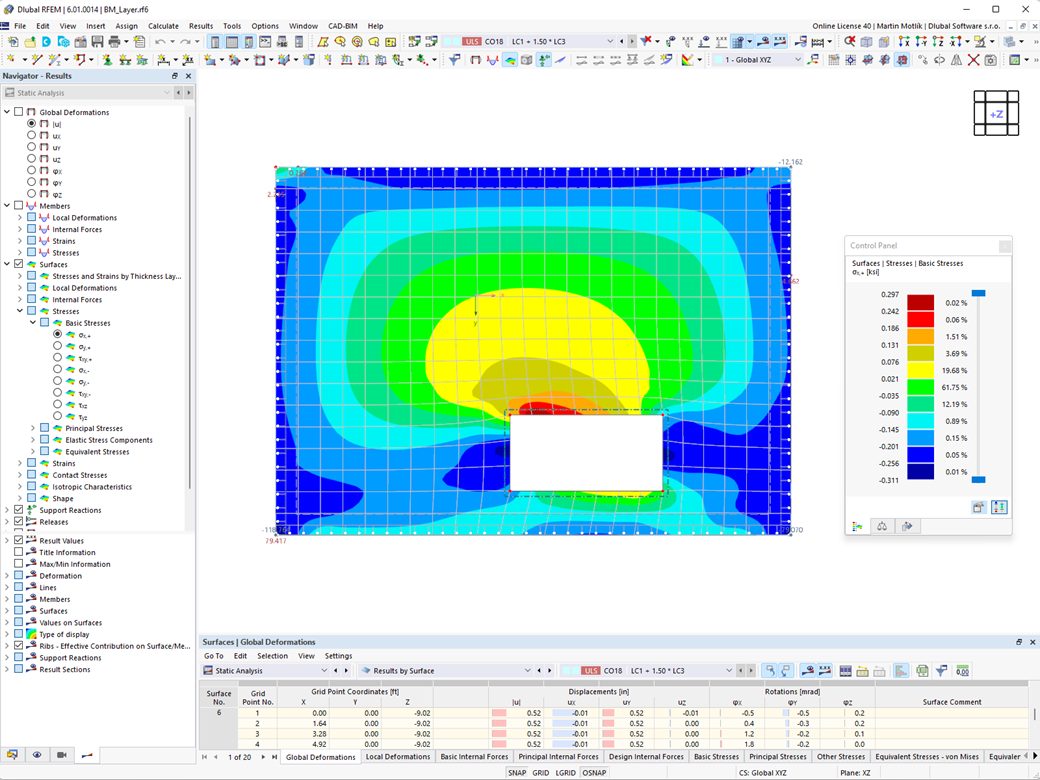Click the New Model icon in the top toolbar
The image size is (1040, 780).
(14, 41)
